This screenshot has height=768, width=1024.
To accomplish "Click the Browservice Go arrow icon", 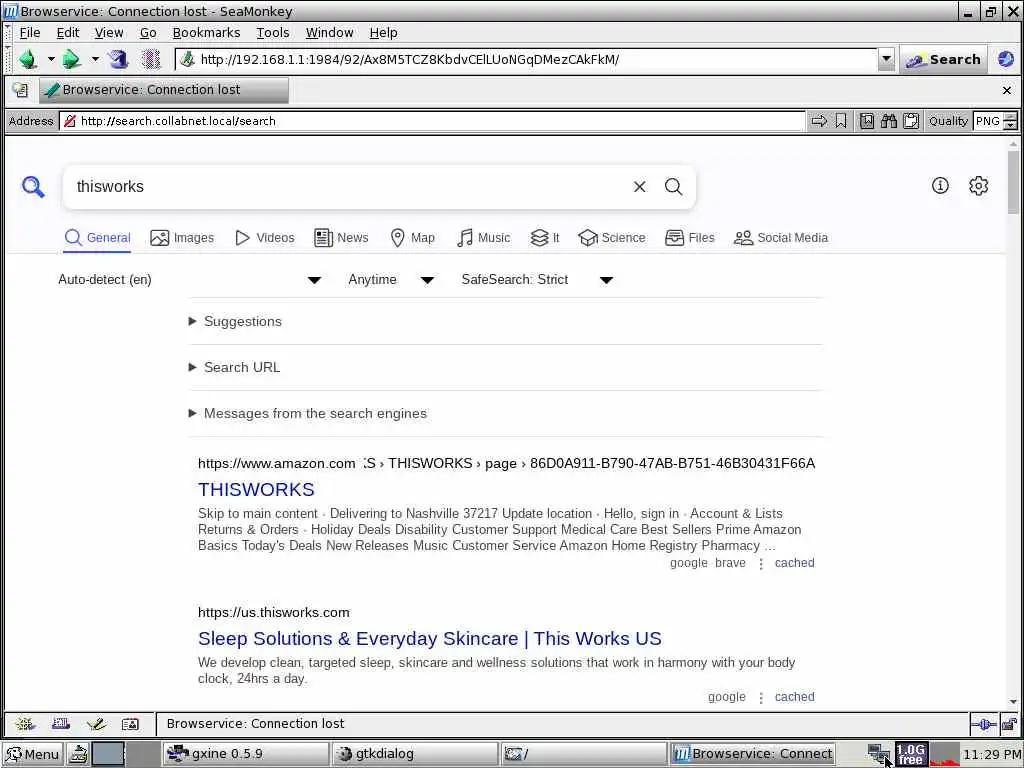I will pos(819,121).
